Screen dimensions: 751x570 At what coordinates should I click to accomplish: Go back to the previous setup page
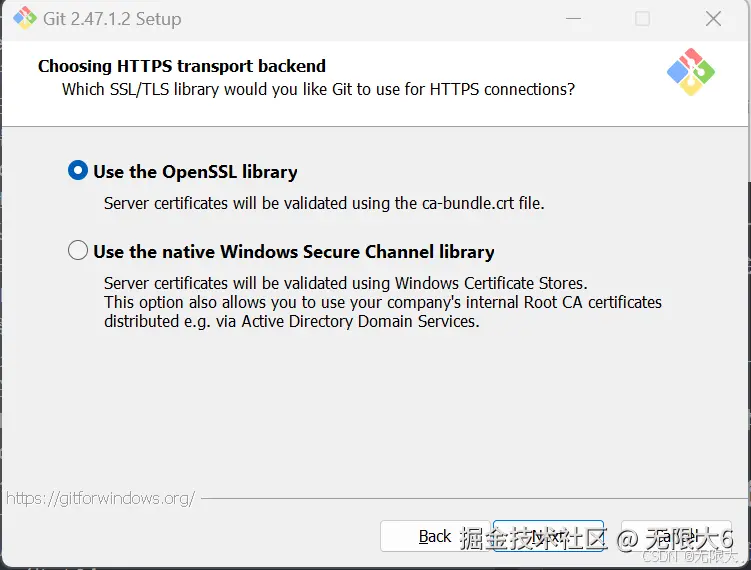pos(435,536)
